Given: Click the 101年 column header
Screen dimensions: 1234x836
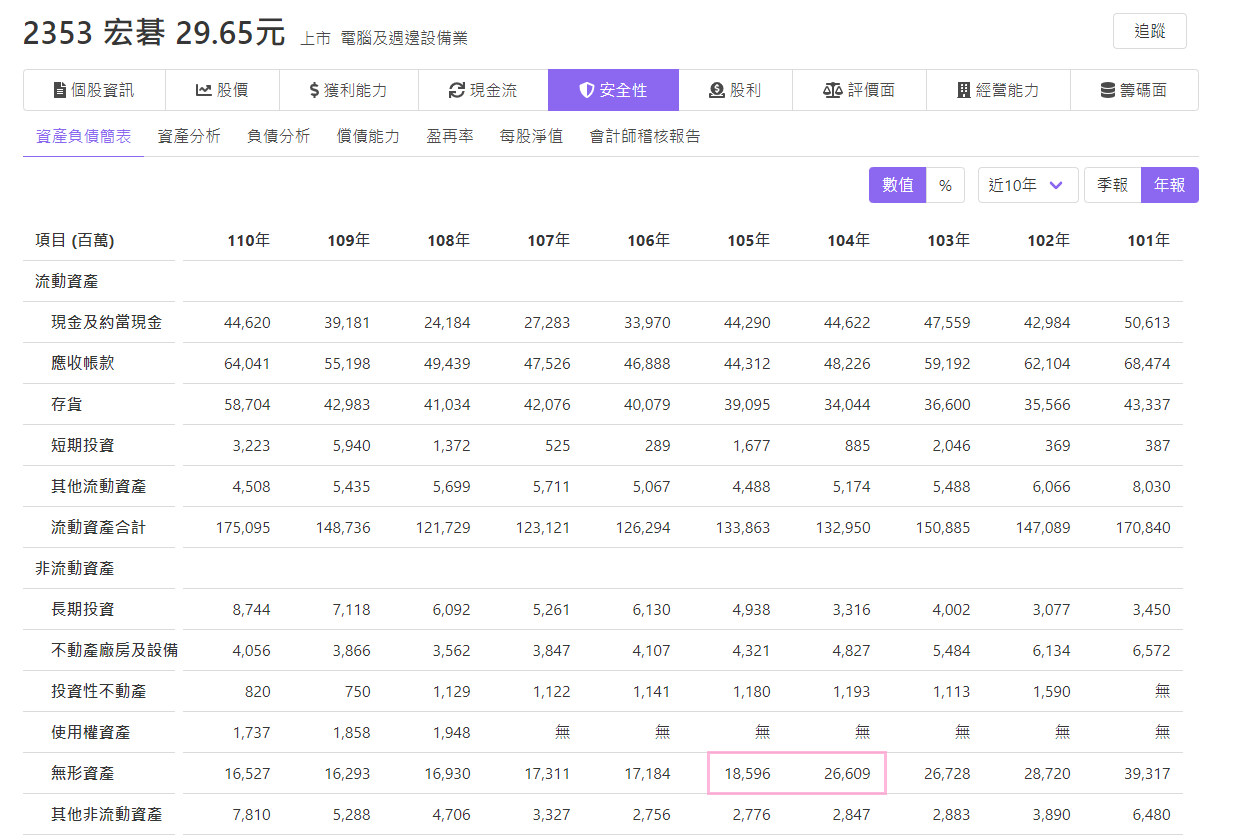Looking at the screenshot, I should pyautogui.click(x=1149, y=240).
